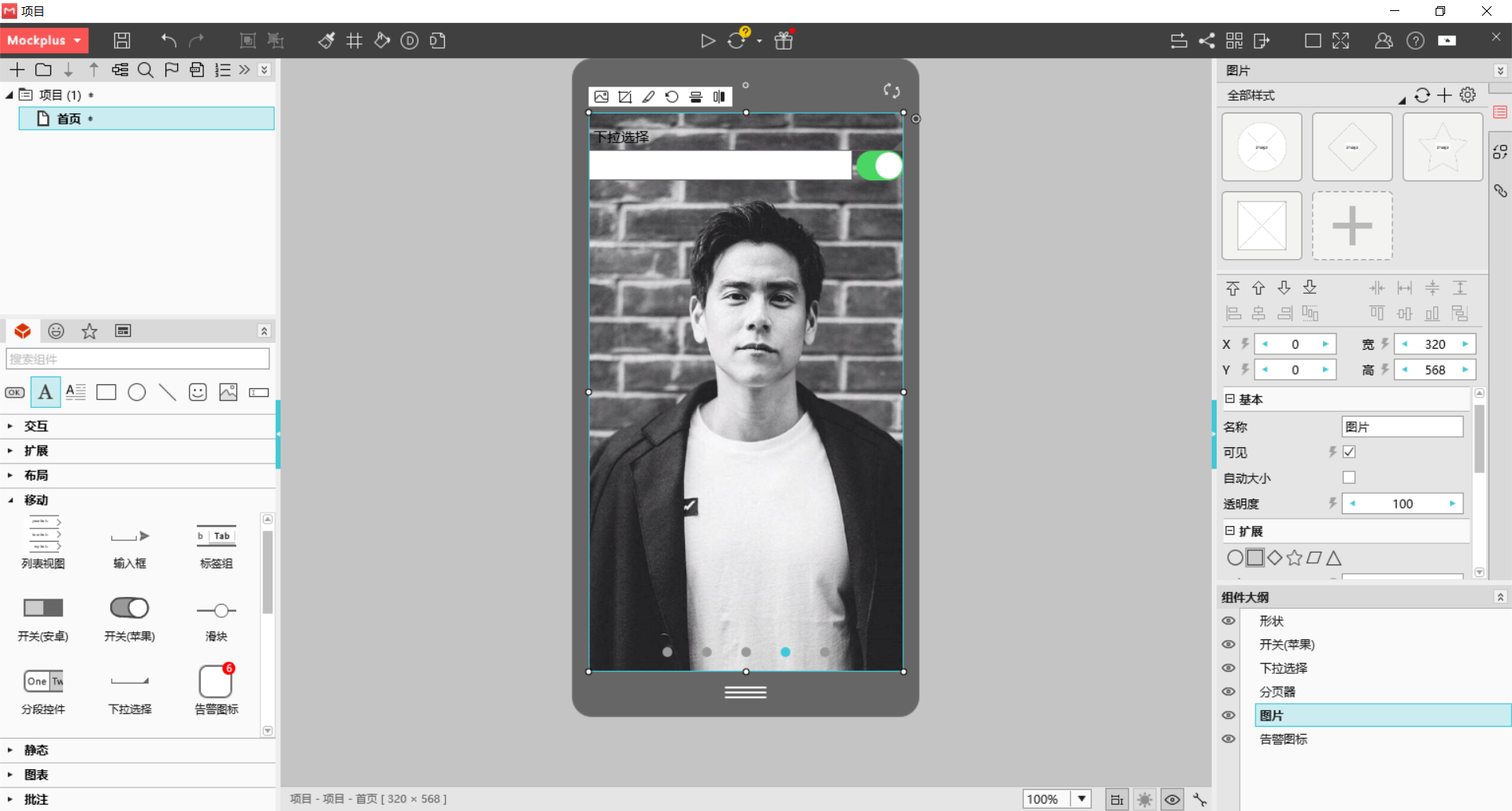
Task: Hide the 分页器 layer
Action: click(1228, 692)
